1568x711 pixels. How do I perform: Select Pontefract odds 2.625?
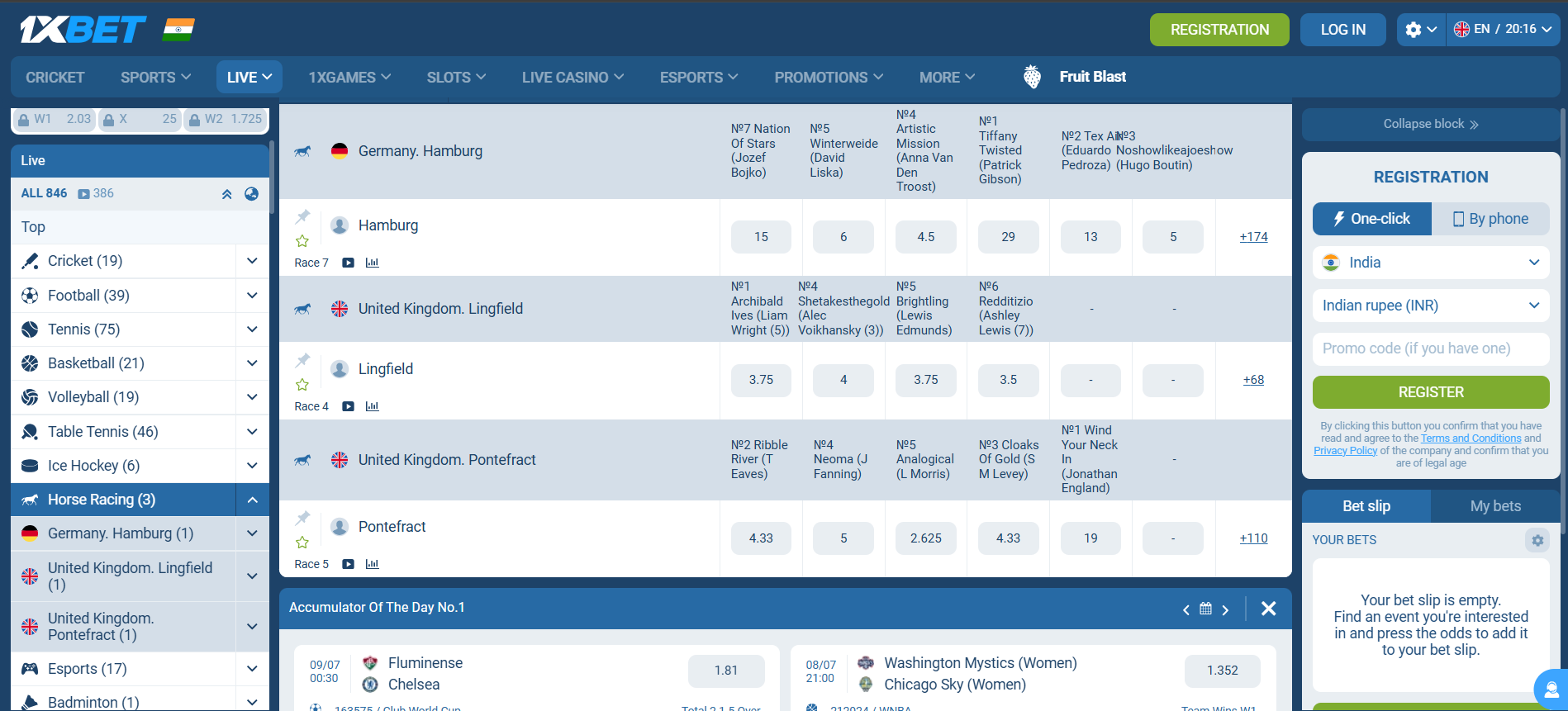pyautogui.click(x=926, y=538)
